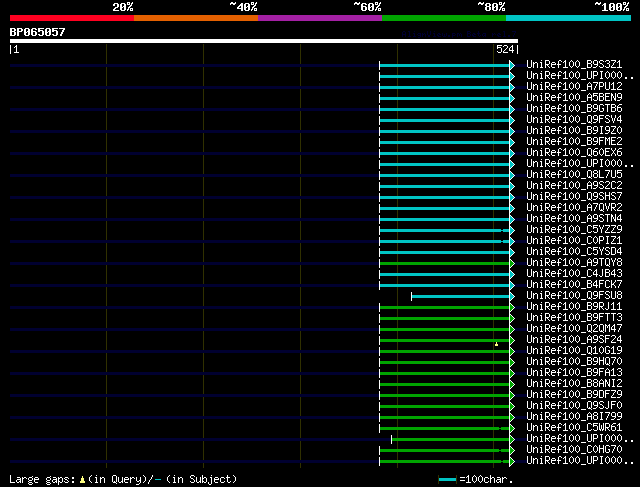Select the UniRef100_A9S2C2 label
This screenshot has width=640, height=487.
(574, 186)
